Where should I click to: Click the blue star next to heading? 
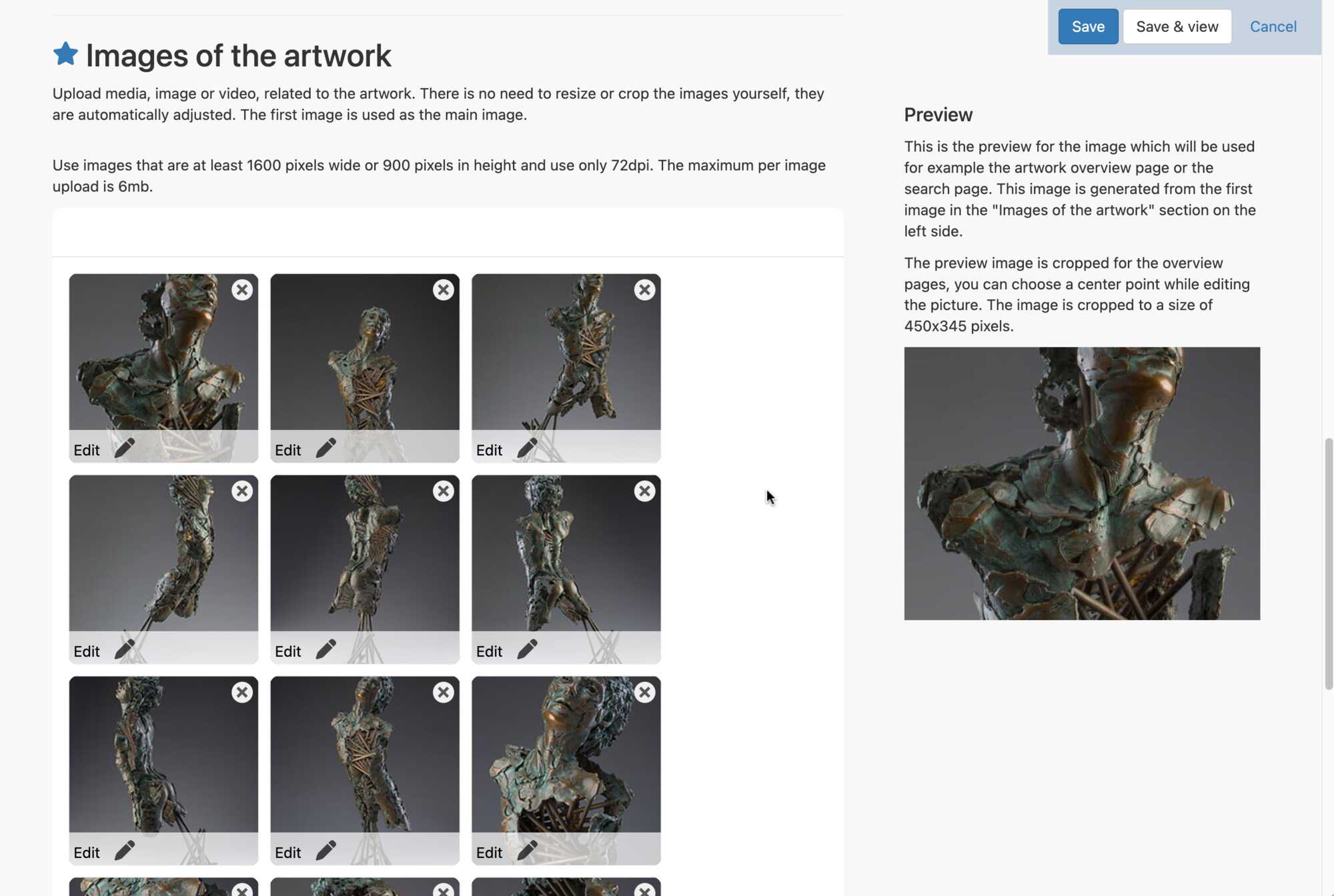pos(65,54)
